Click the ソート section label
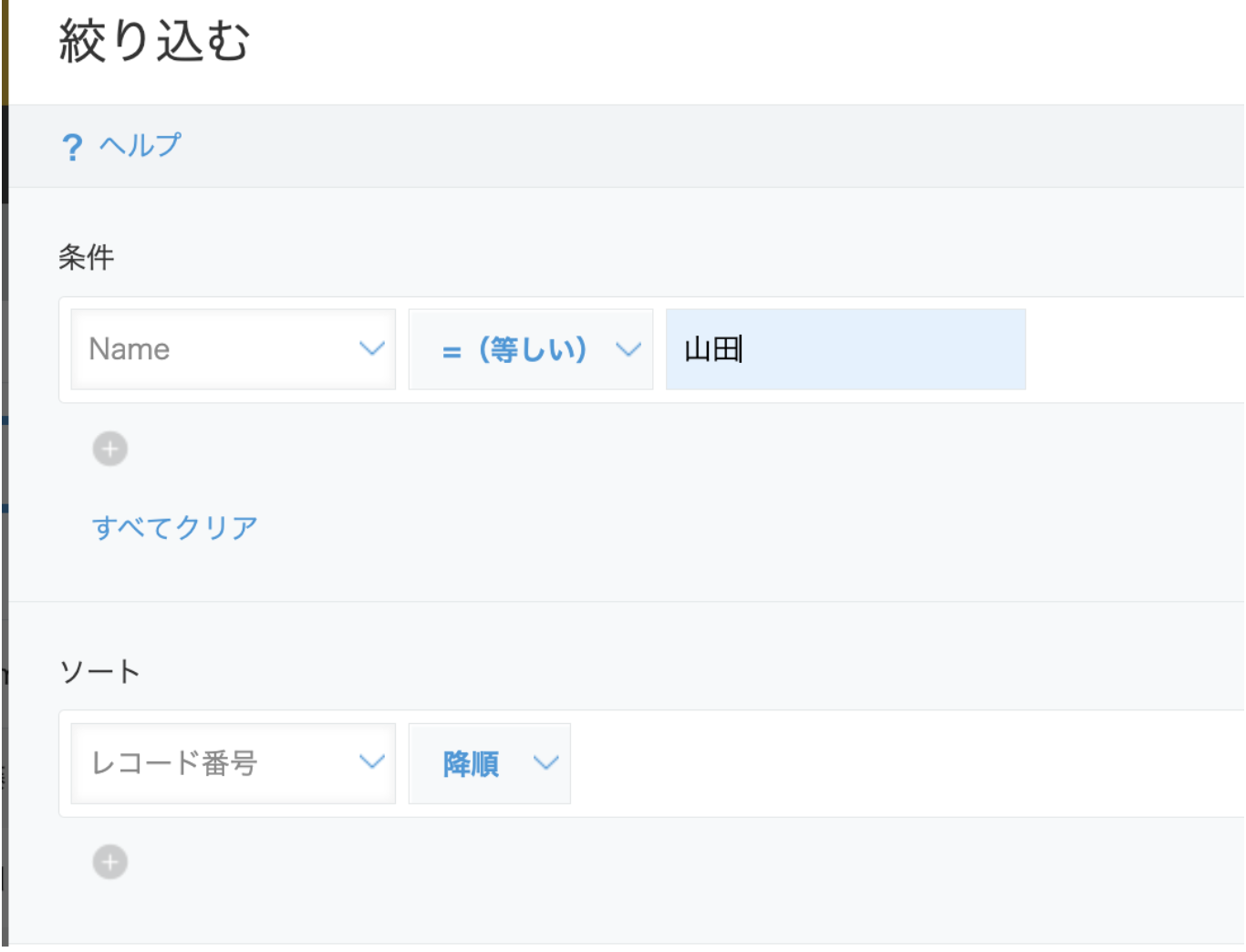 click(99, 669)
